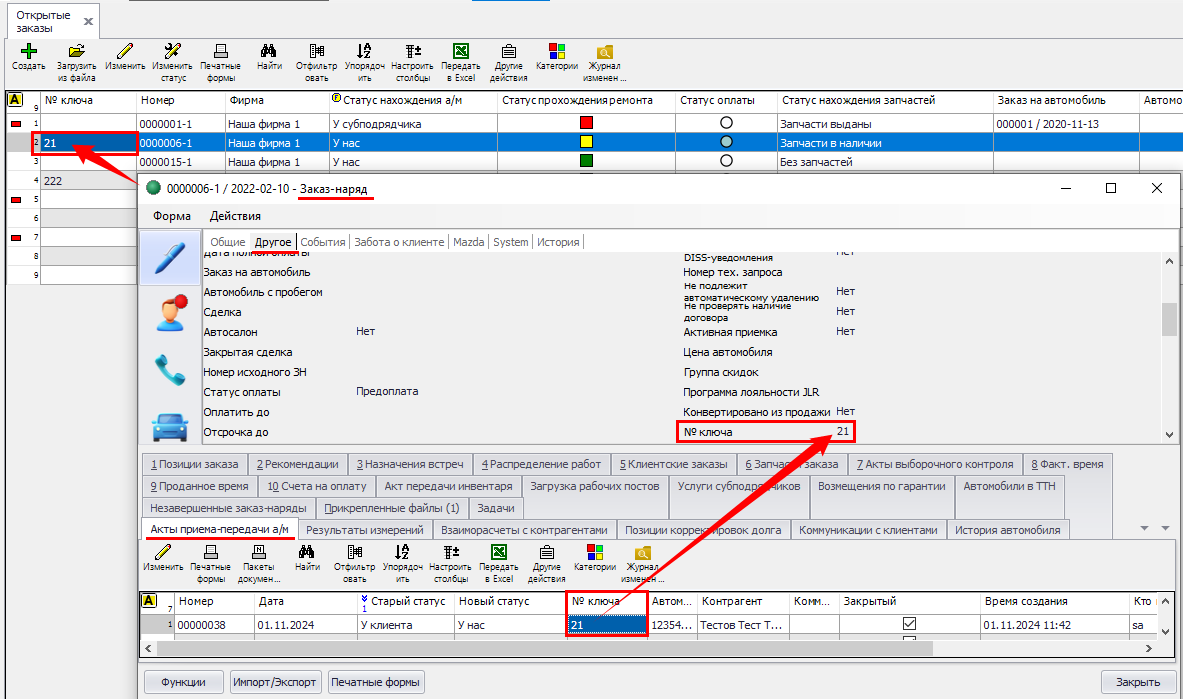
Task: Open Пакеты документов in the acts toolbar
Action: (x=258, y=552)
